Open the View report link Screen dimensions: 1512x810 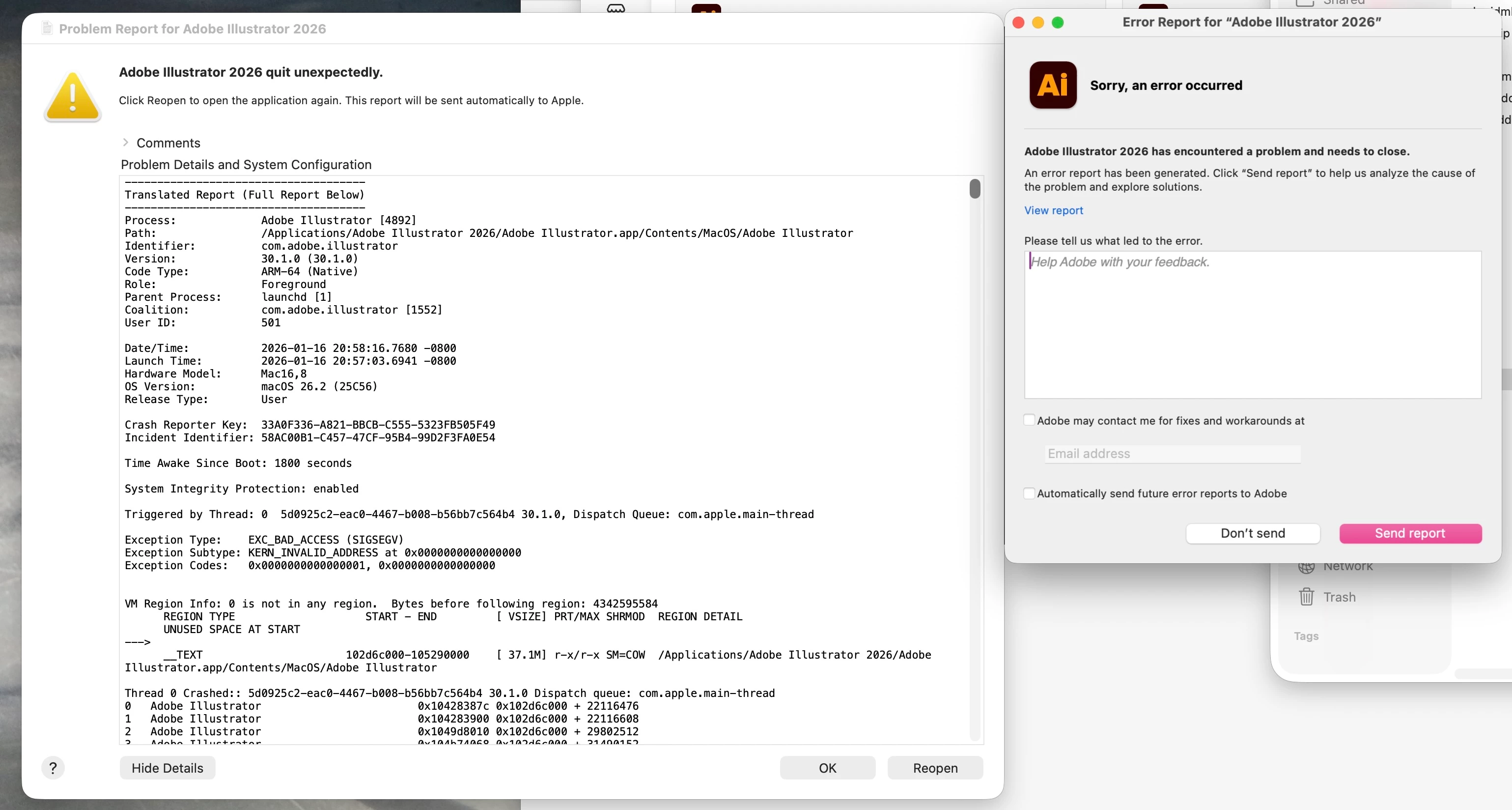click(x=1054, y=210)
